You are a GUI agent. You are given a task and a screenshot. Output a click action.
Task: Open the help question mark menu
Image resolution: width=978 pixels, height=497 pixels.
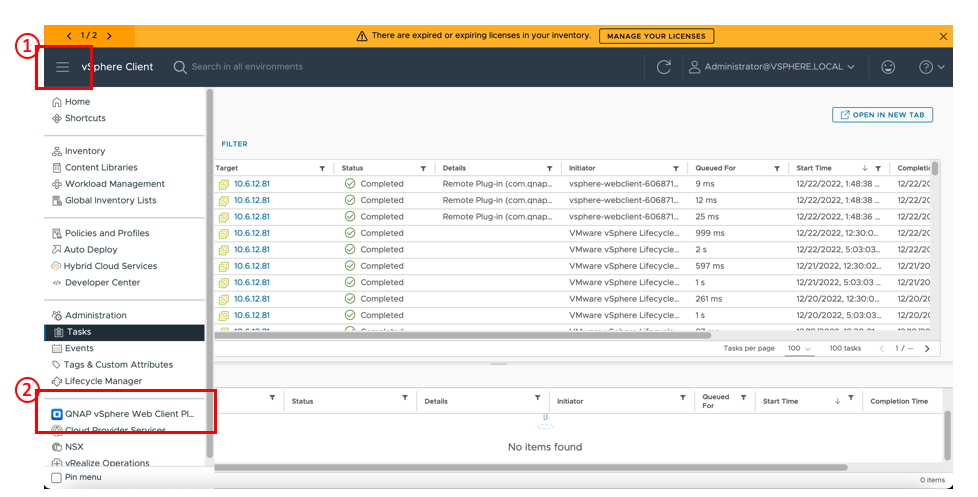[926, 67]
